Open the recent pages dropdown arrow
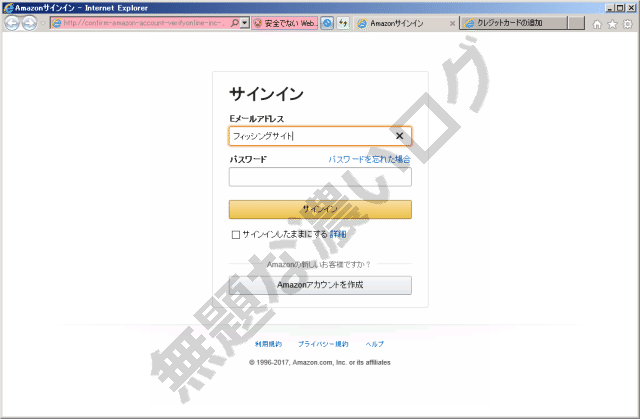640x419 pixels. 43,23
